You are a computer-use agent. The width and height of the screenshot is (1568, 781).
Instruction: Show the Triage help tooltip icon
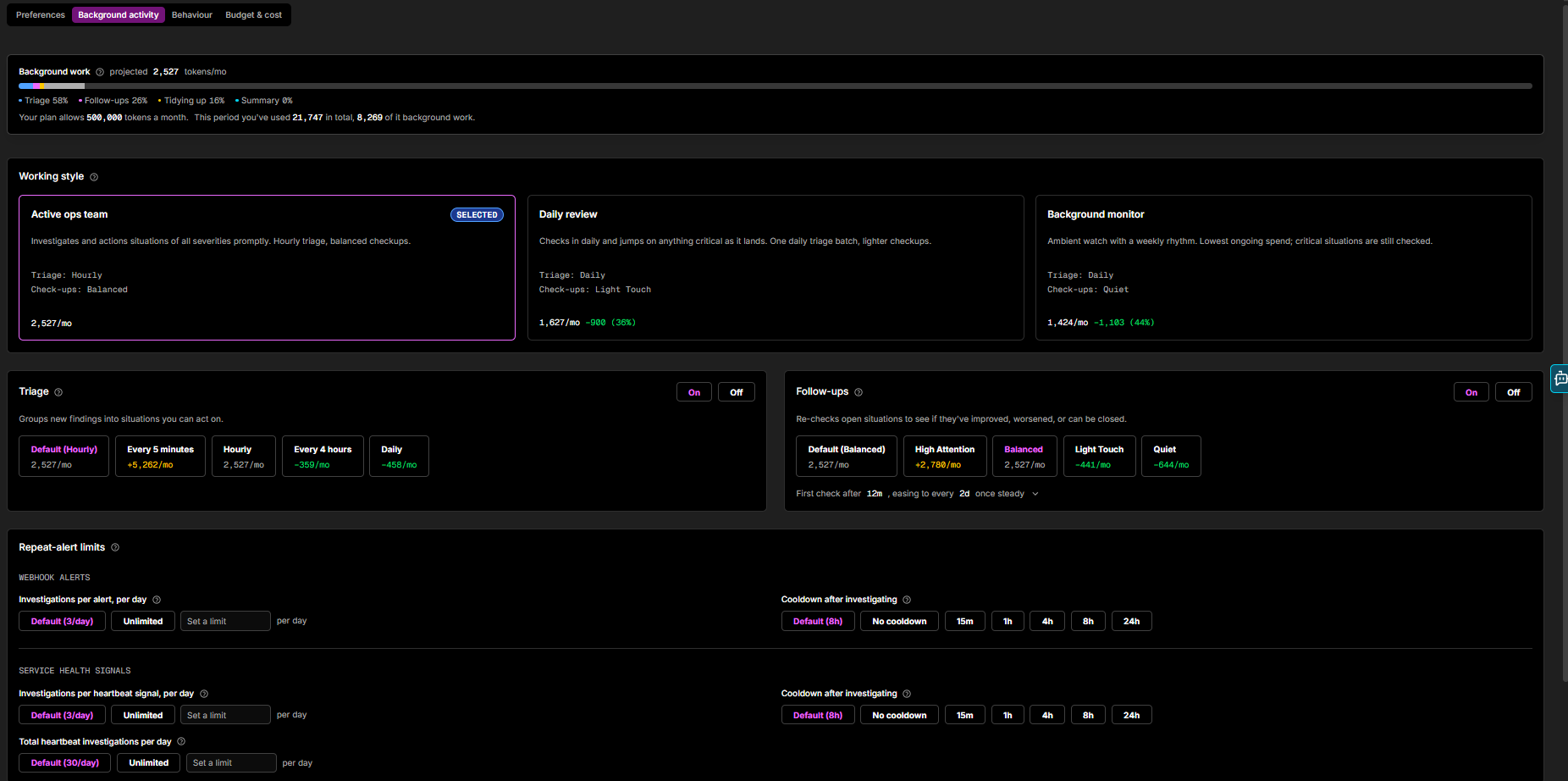coord(58,392)
